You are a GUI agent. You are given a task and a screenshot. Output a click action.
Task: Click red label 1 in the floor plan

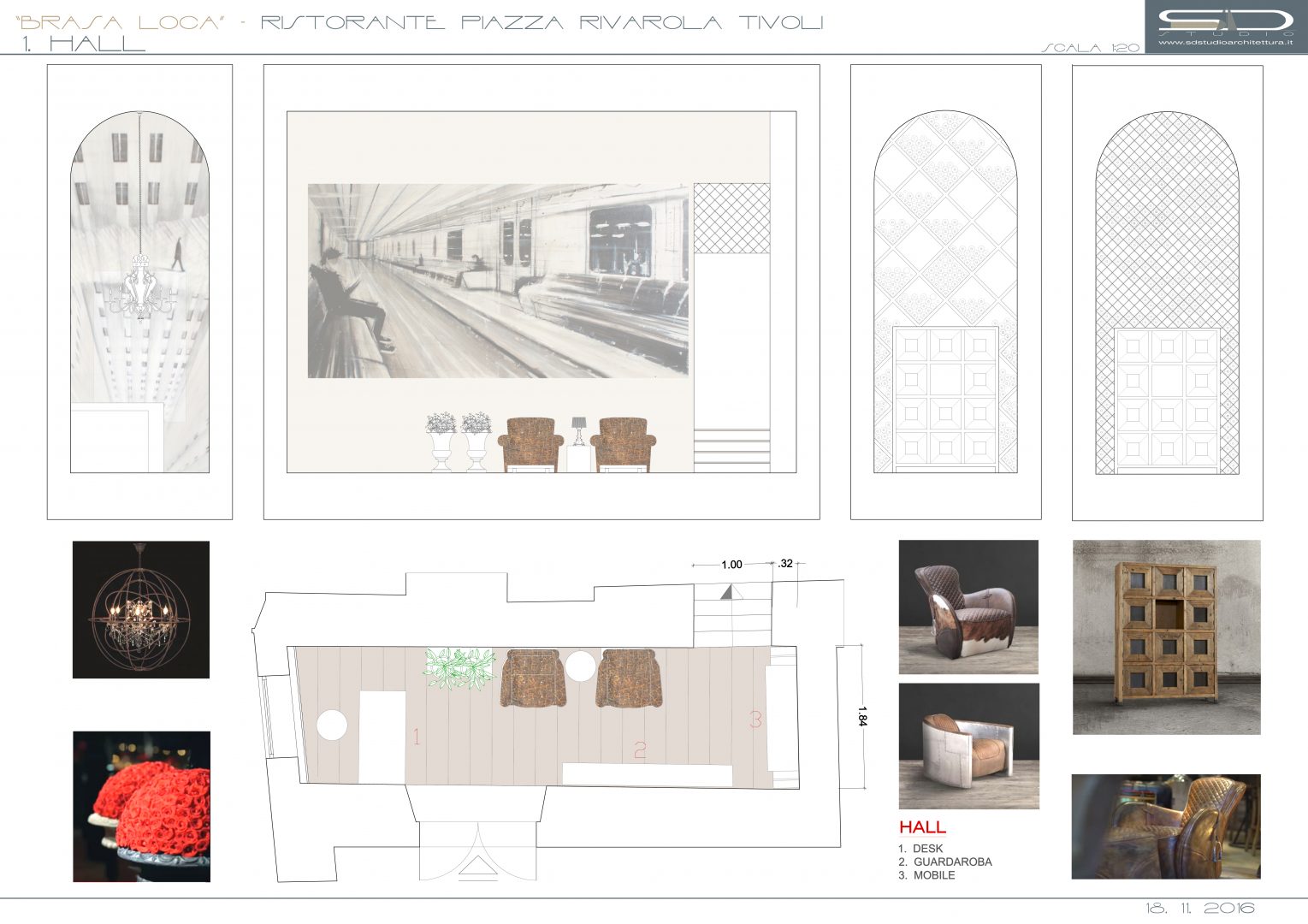click(x=417, y=737)
